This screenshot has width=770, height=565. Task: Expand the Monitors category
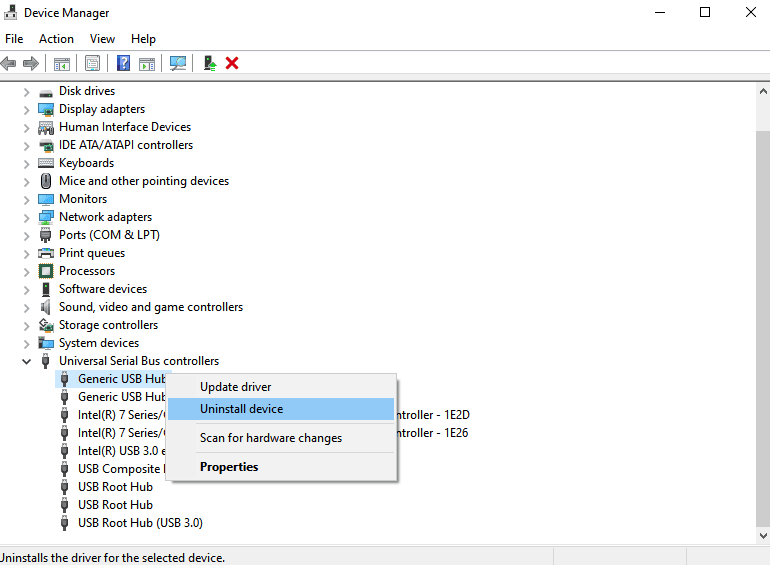[x=27, y=200]
